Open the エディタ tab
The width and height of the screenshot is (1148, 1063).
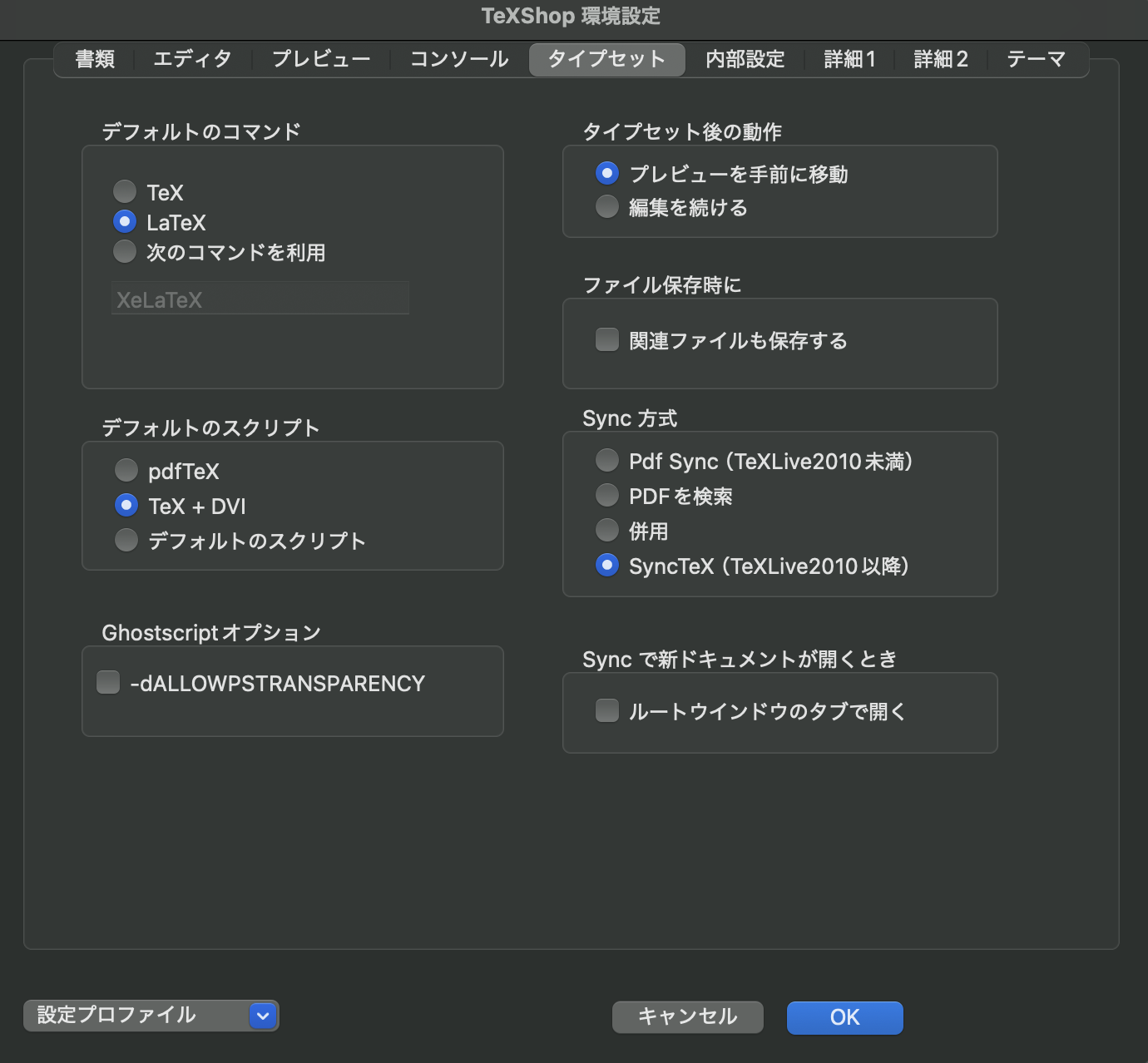coord(193,60)
